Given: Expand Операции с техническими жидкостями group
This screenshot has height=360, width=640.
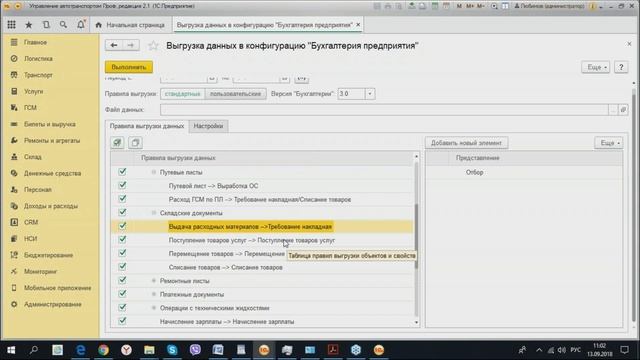Looking at the screenshot, I should point(154,308).
